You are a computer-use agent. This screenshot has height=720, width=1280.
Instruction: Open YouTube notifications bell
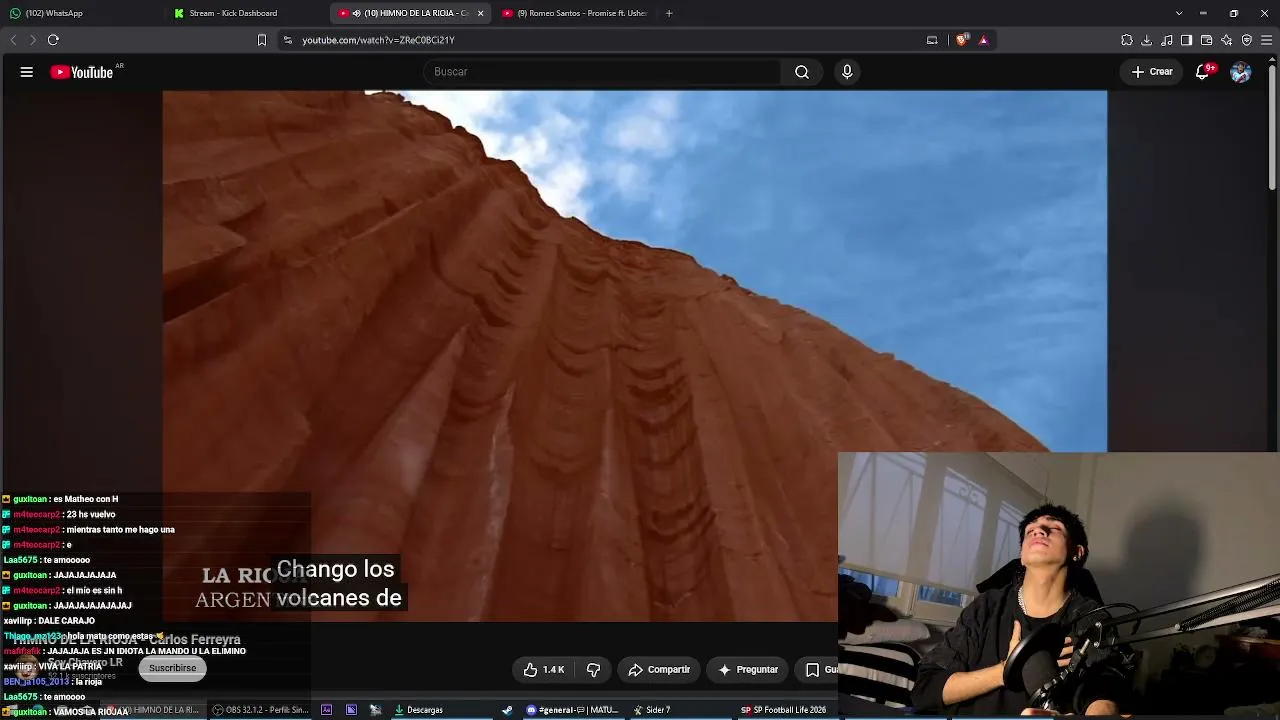tap(1203, 72)
